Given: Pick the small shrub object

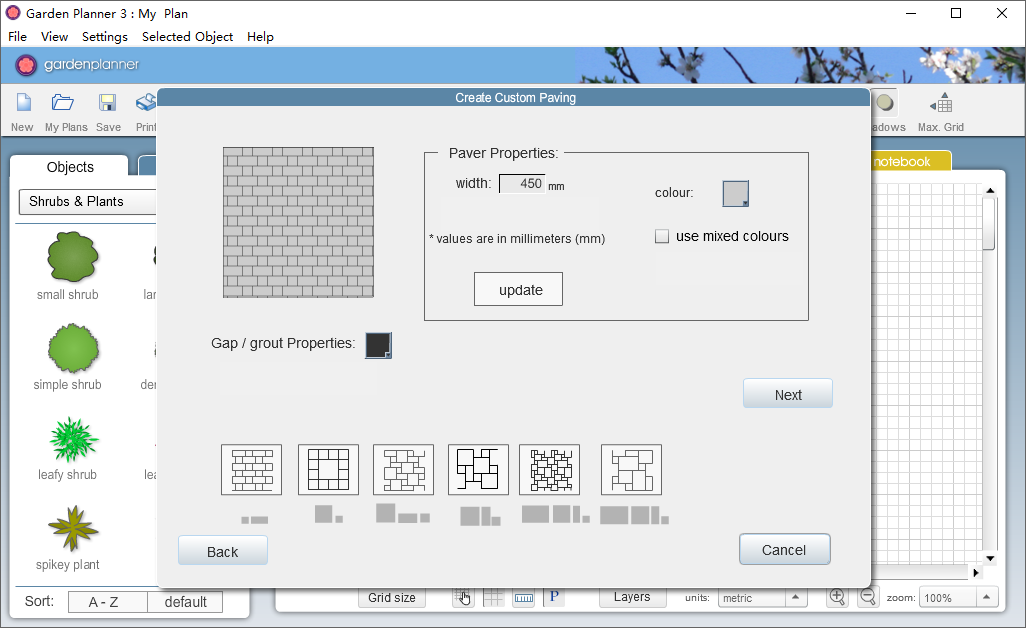Looking at the screenshot, I should click(73, 256).
